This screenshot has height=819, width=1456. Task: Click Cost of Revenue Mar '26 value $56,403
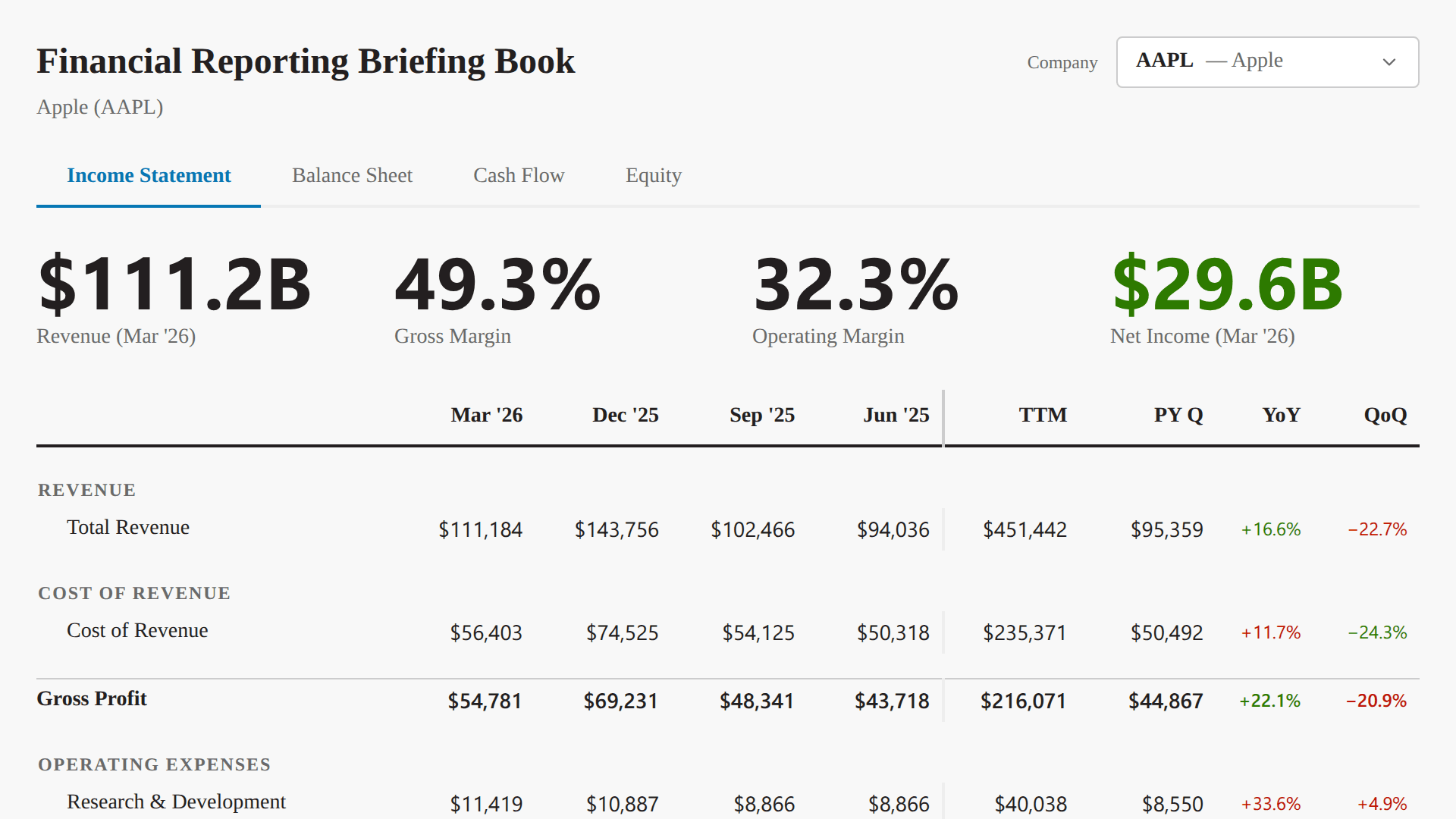486,632
